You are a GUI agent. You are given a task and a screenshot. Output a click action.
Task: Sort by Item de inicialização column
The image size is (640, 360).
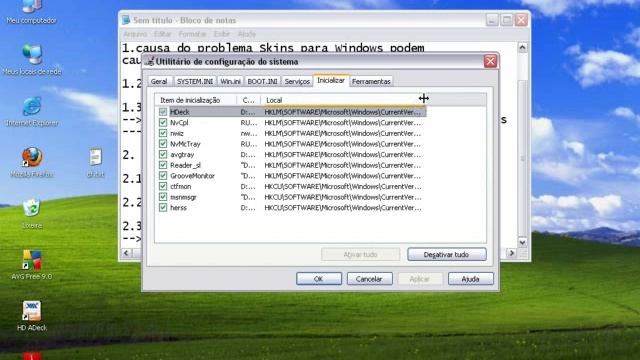(x=196, y=100)
